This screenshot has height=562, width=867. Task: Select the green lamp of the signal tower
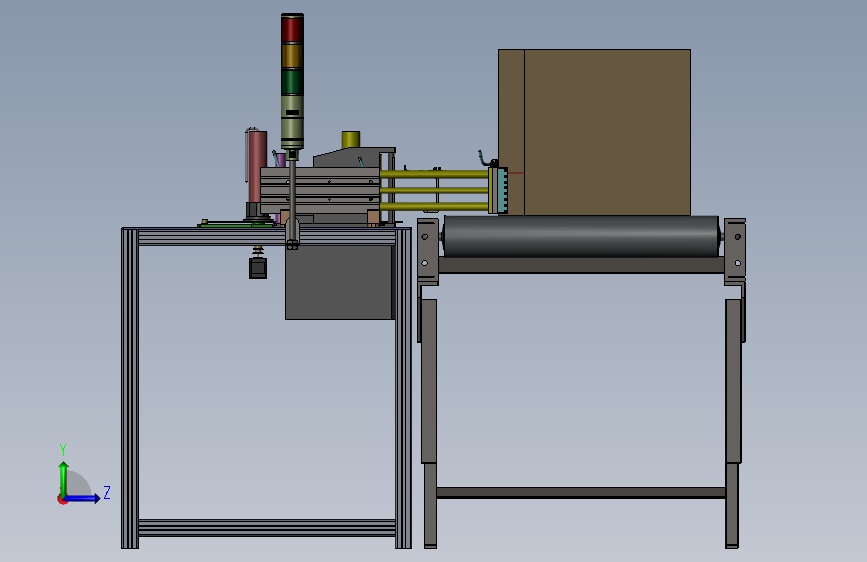pyautogui.click(x=292, y=81)
